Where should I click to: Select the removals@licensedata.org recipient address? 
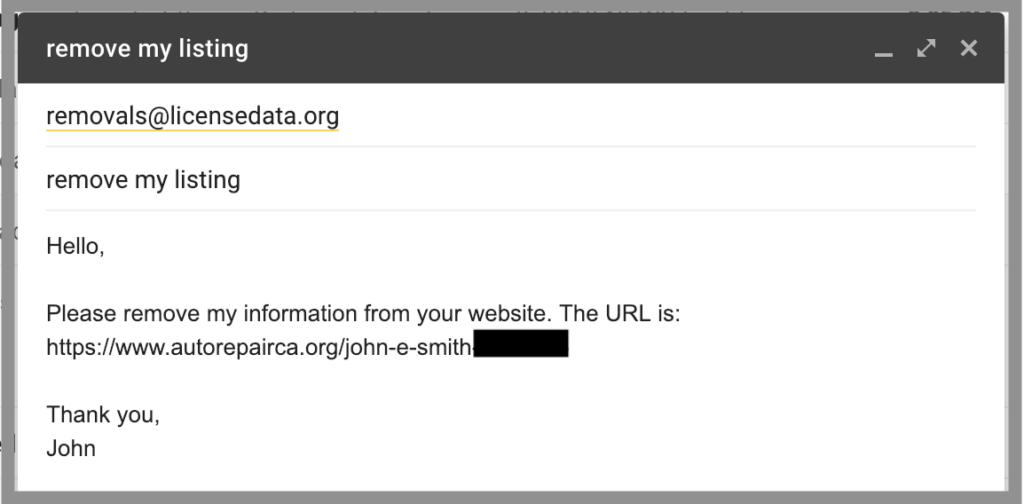point(192,117)
